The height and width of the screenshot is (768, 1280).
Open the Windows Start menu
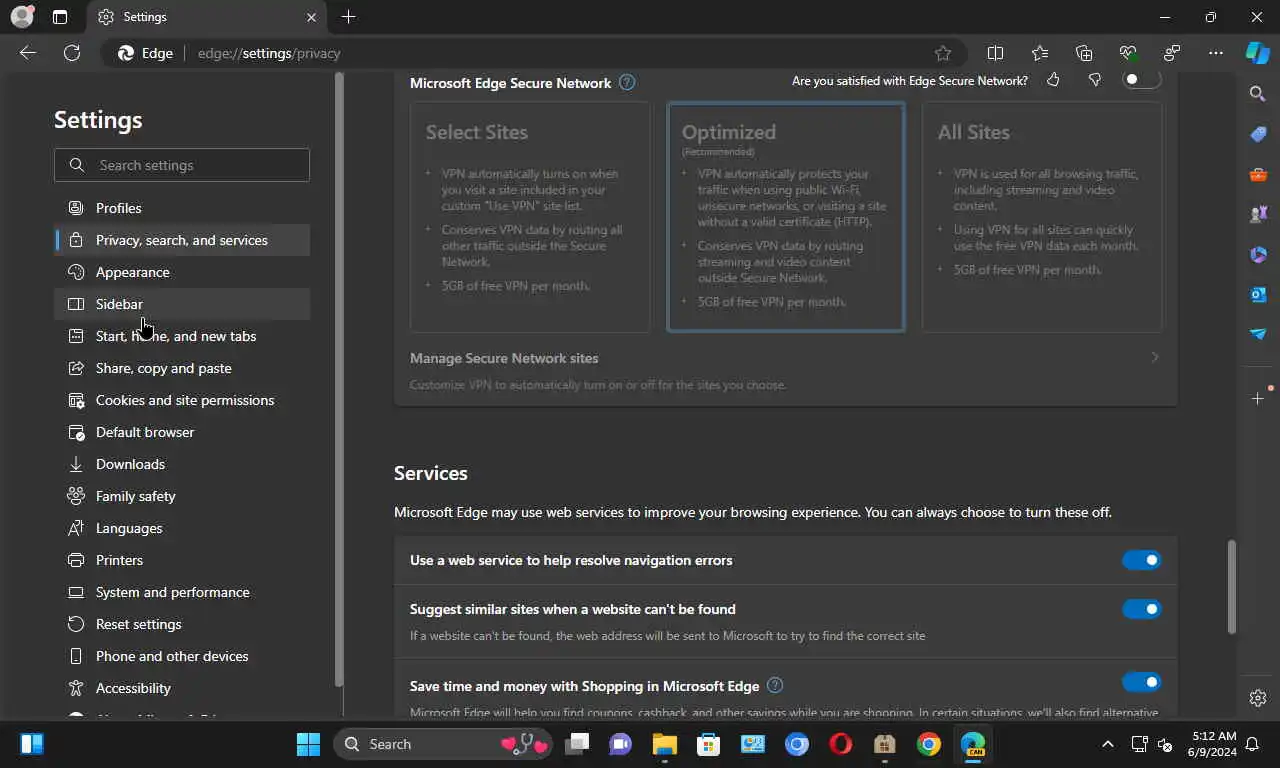[x=308, y=744]
